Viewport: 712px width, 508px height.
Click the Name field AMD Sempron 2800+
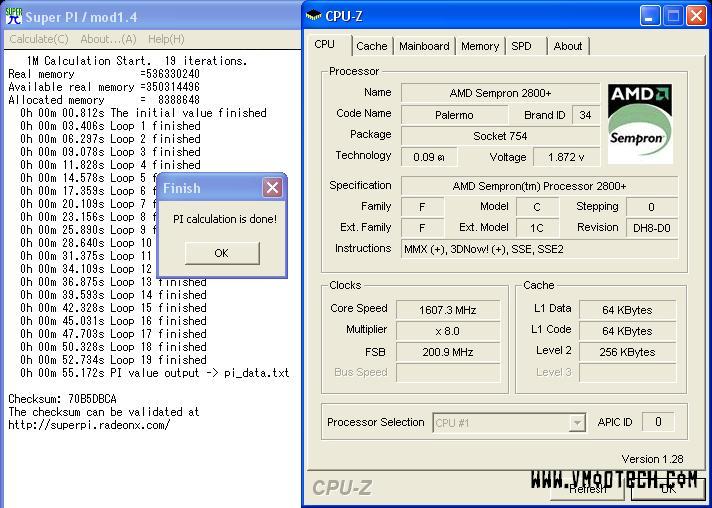pos(500,93)
